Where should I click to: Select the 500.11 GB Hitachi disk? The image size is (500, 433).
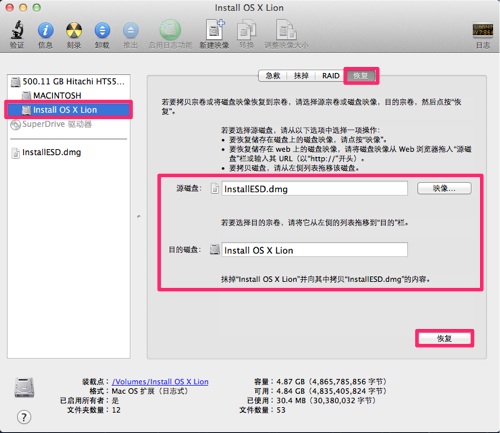point(68,81)
